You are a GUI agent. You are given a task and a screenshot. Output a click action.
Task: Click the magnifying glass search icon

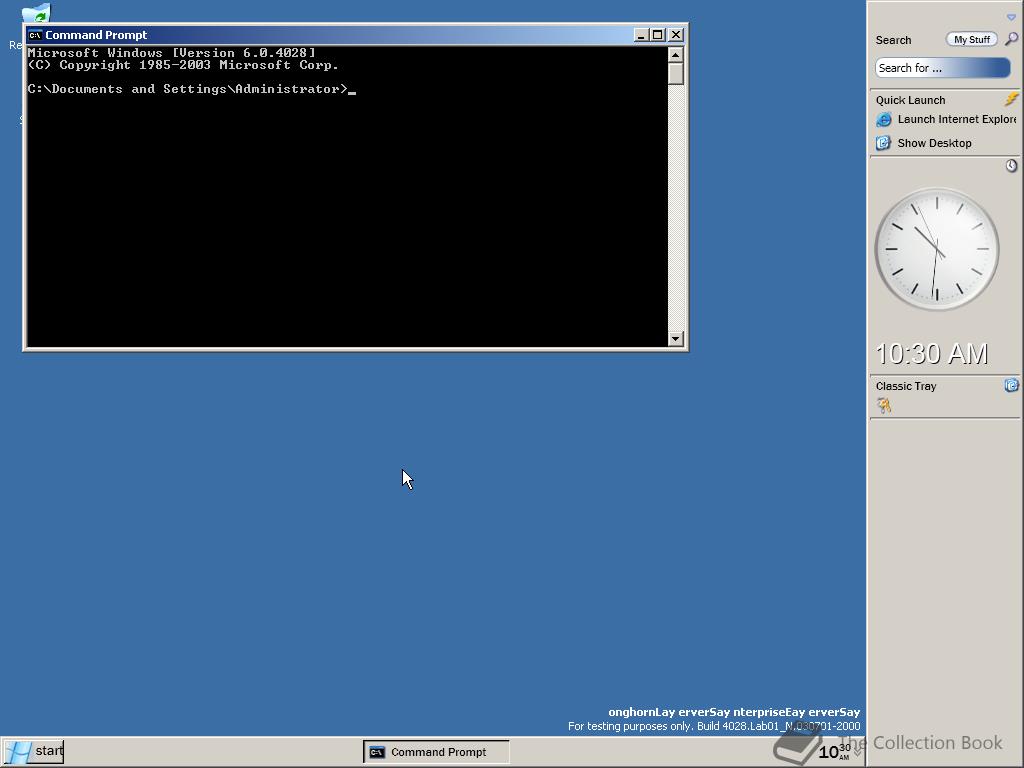tap(1011, 39)
